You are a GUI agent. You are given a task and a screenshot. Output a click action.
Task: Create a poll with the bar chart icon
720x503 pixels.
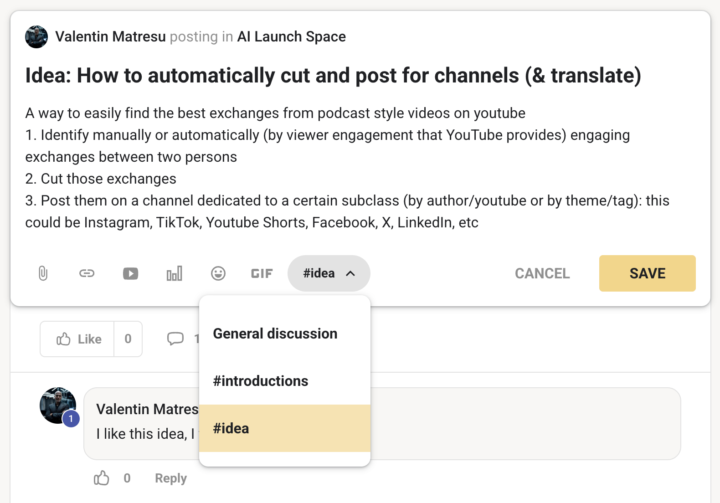[x=174, y=274]
